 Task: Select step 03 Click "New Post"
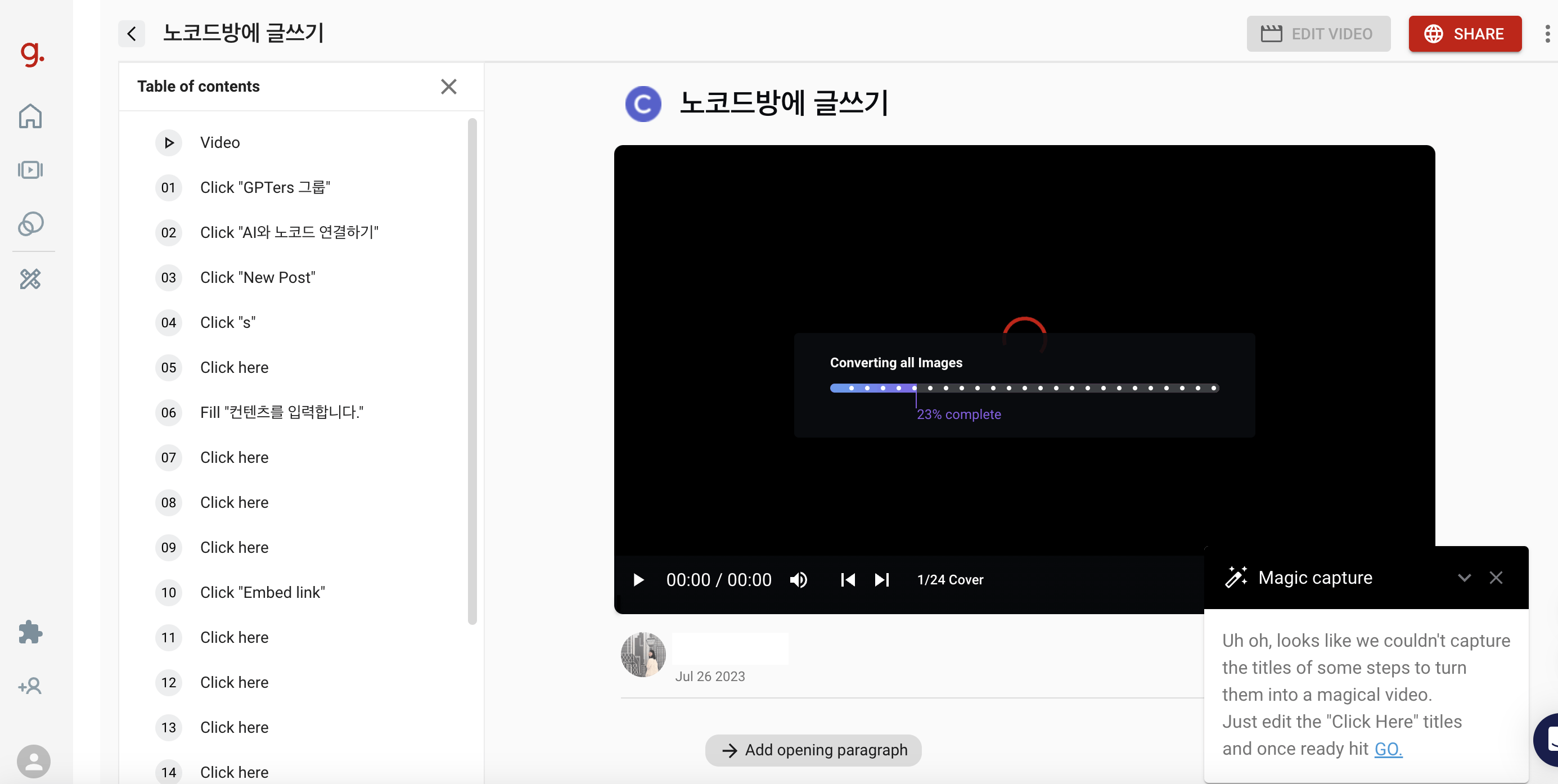[258, 278]
